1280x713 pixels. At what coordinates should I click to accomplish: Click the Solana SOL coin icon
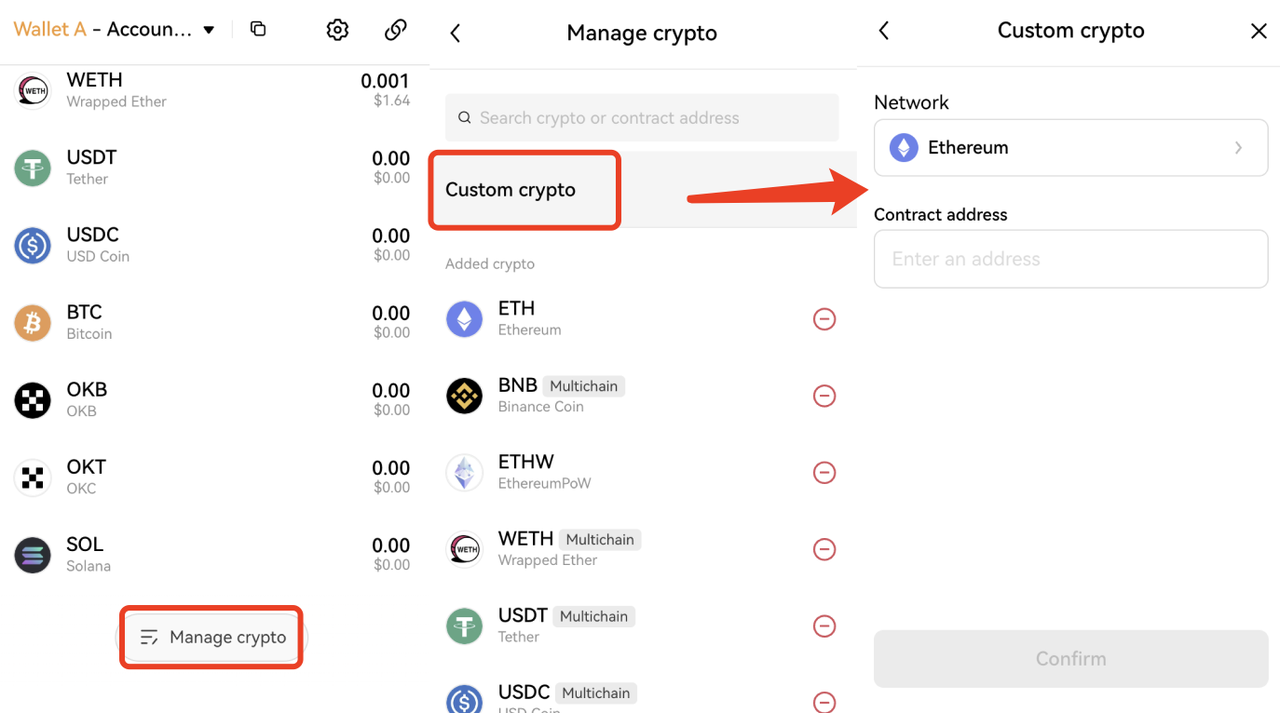tap(33, 555)
